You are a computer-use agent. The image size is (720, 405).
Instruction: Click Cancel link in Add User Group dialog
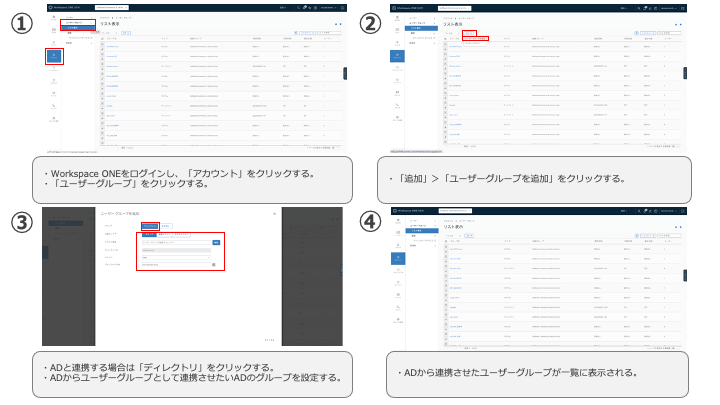pyautogui.click(x=270, y=340)
